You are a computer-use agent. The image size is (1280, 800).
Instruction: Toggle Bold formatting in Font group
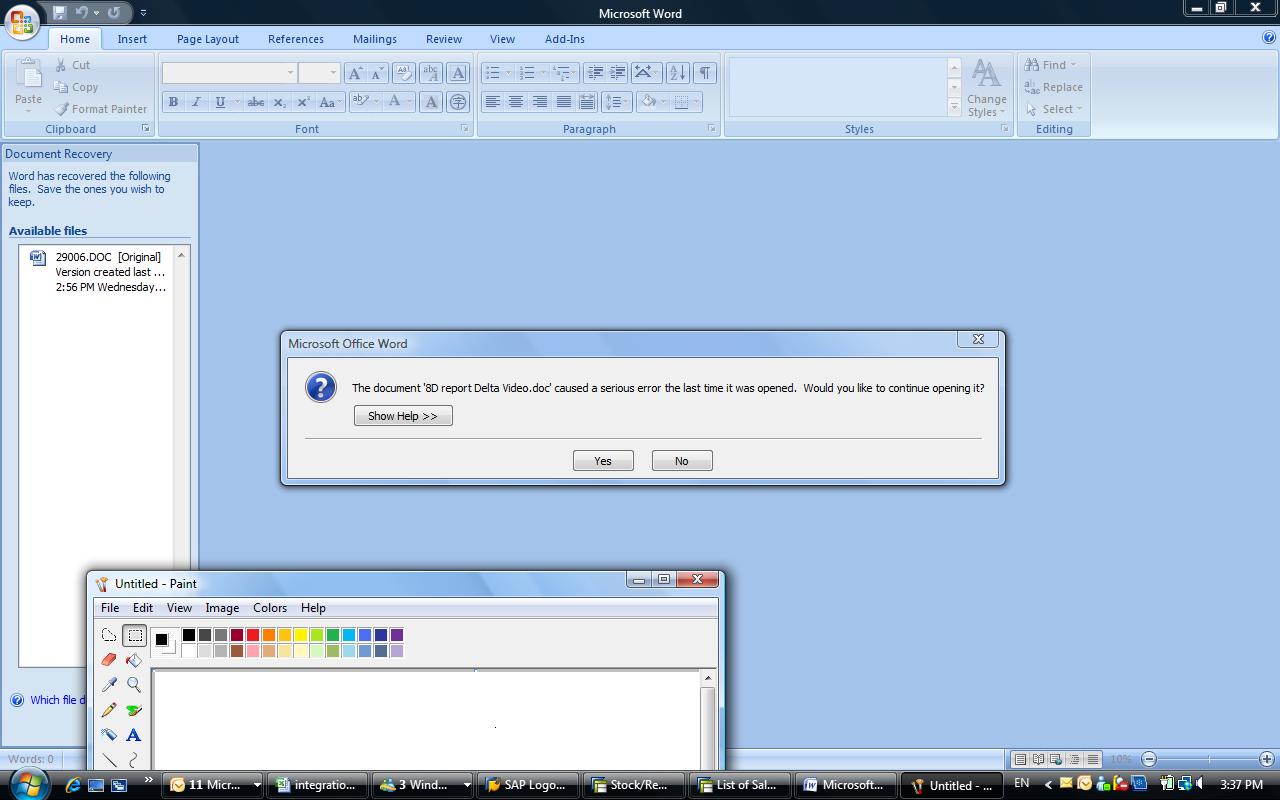tap(173, 102)
